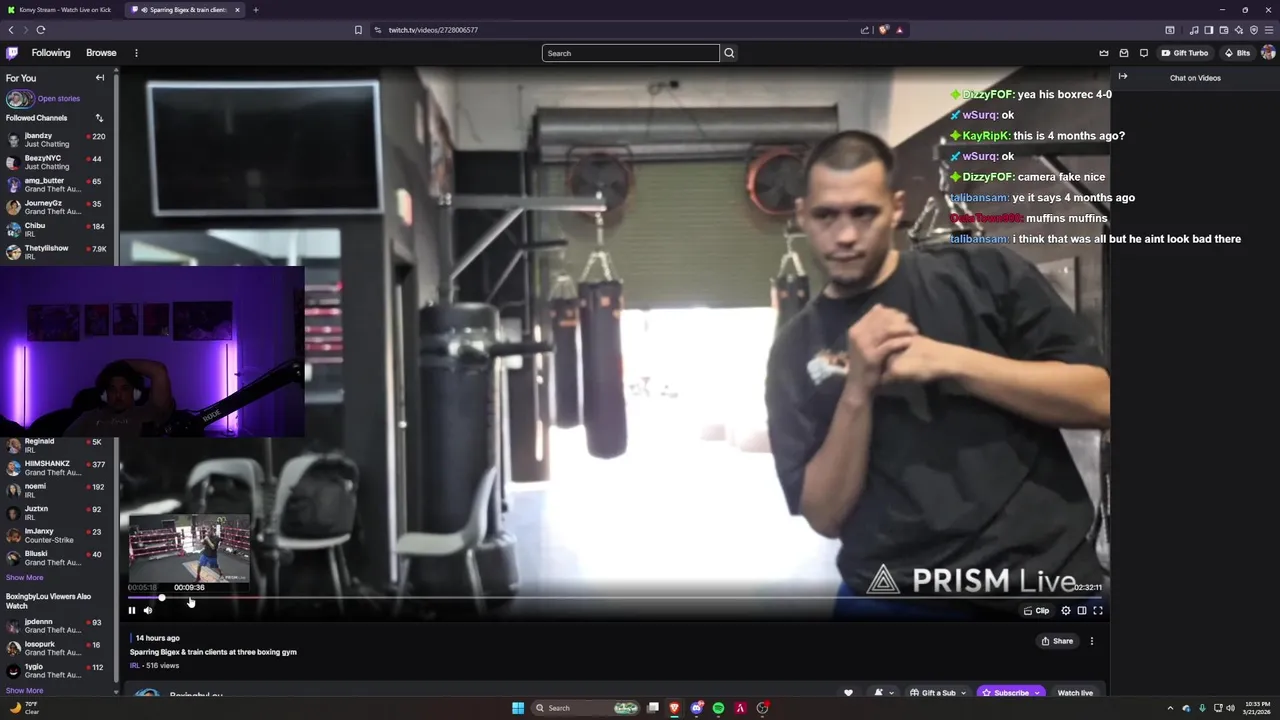The image size is (1280, 720).
Task: Open the notifications inbox icon
Action: coord(1124,53)
